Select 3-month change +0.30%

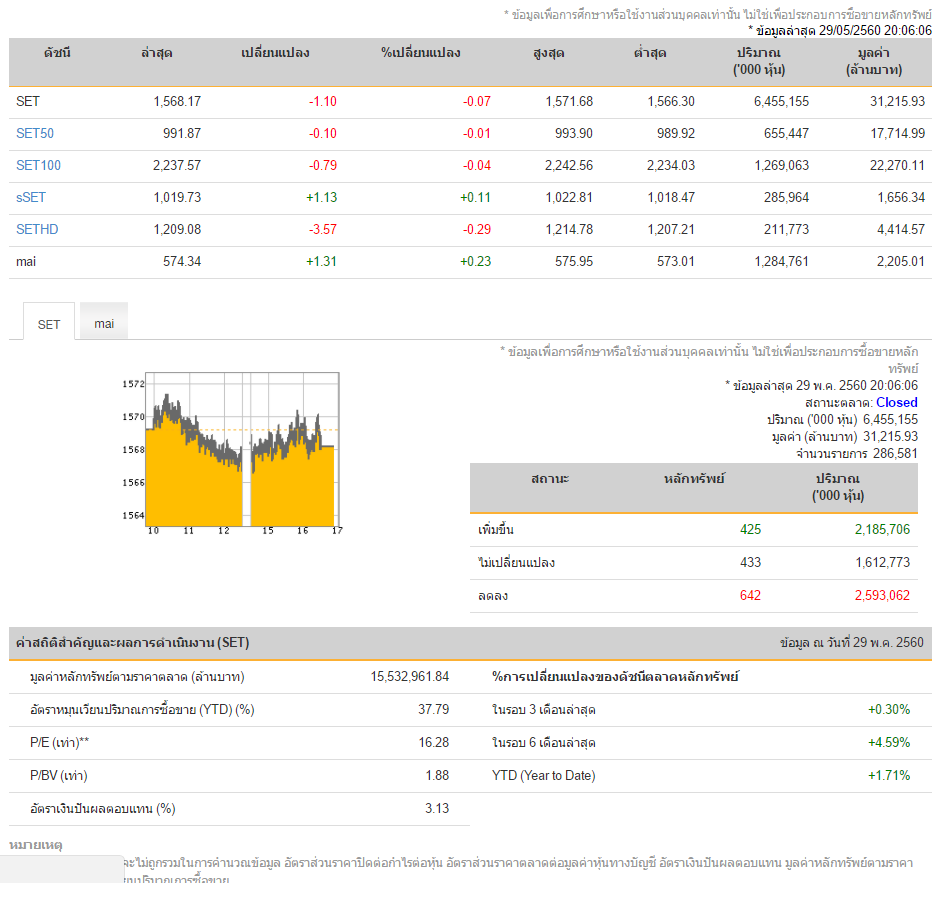[889, 710]
